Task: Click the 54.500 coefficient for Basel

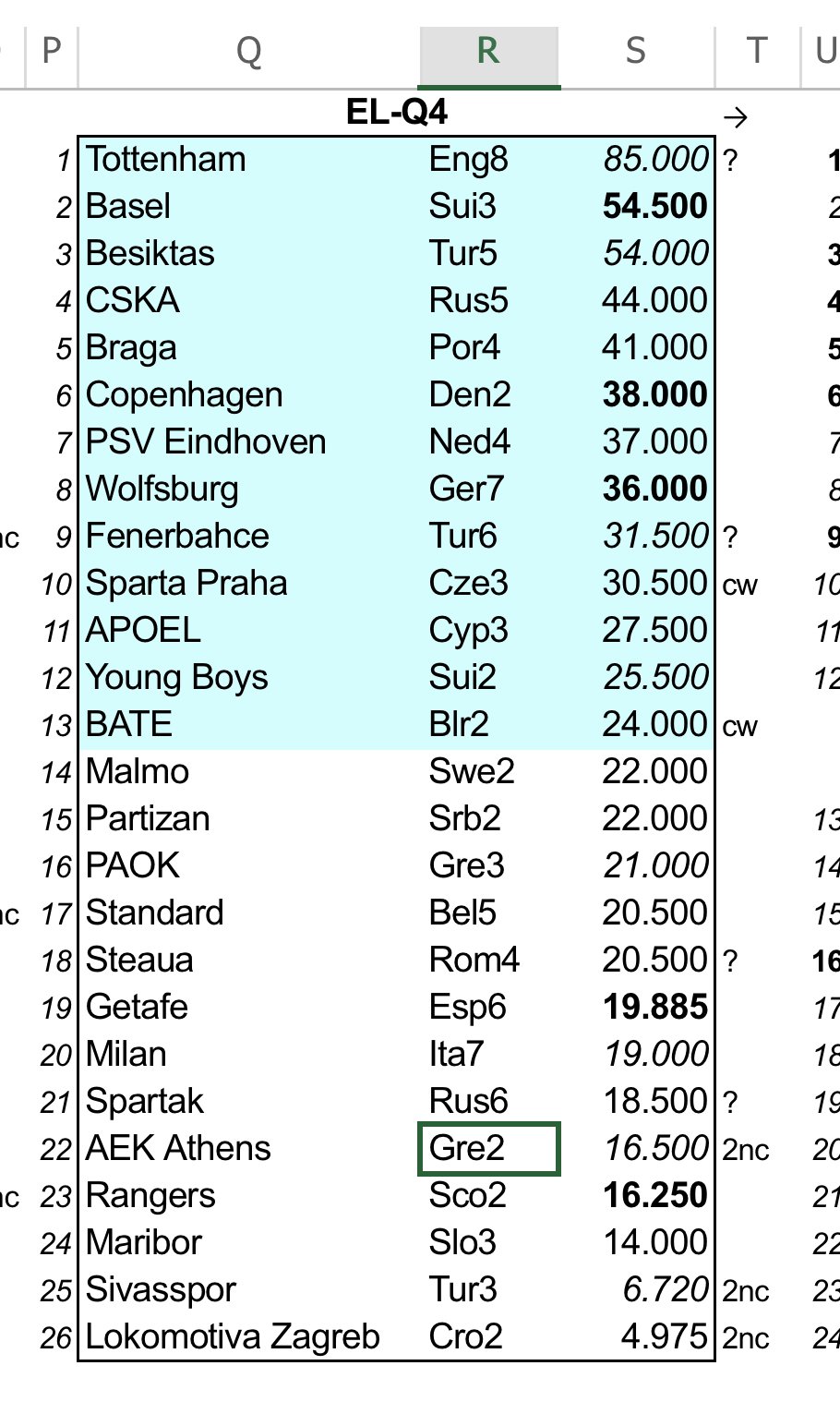Action: click(x=655, y=207)
